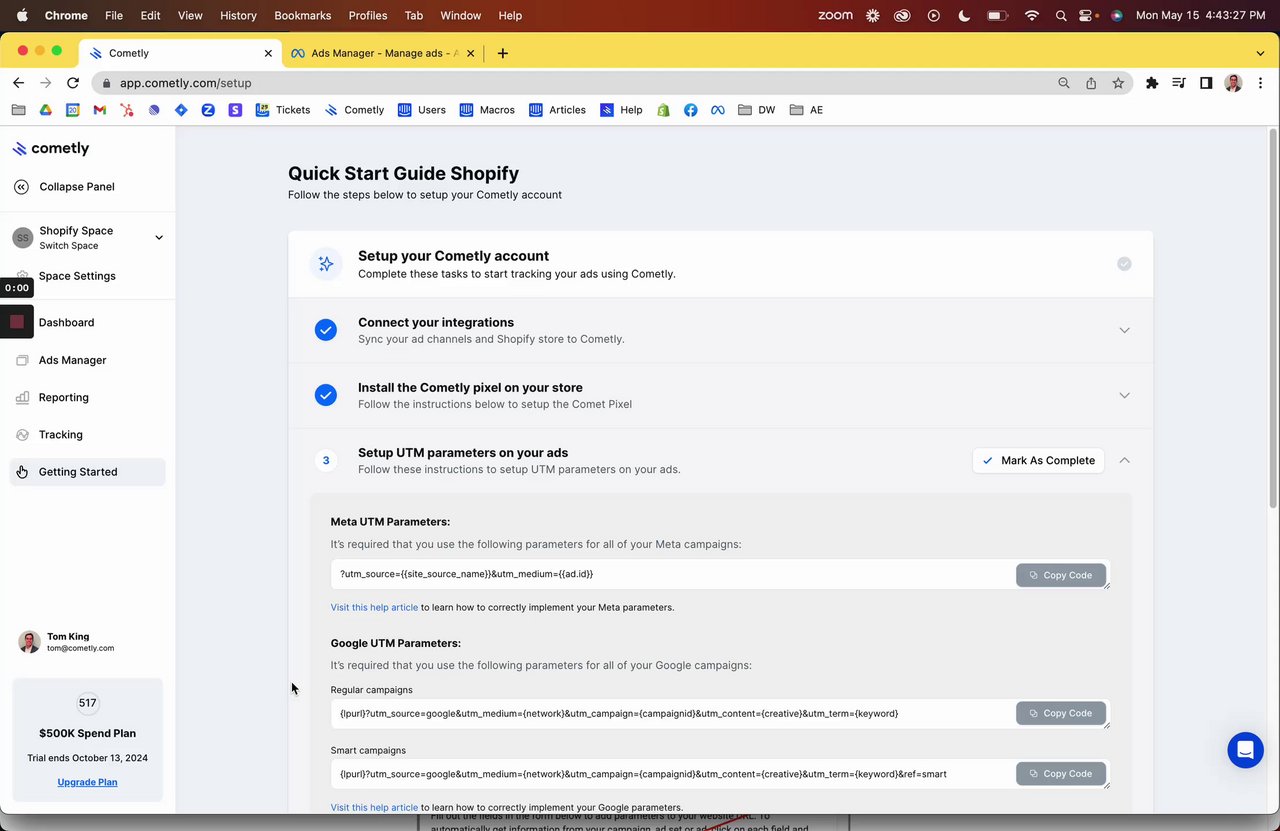Visit this help article for Meta parameters
The width and height of the screenshot is (1280, 831).
click(x=374, y=607)
